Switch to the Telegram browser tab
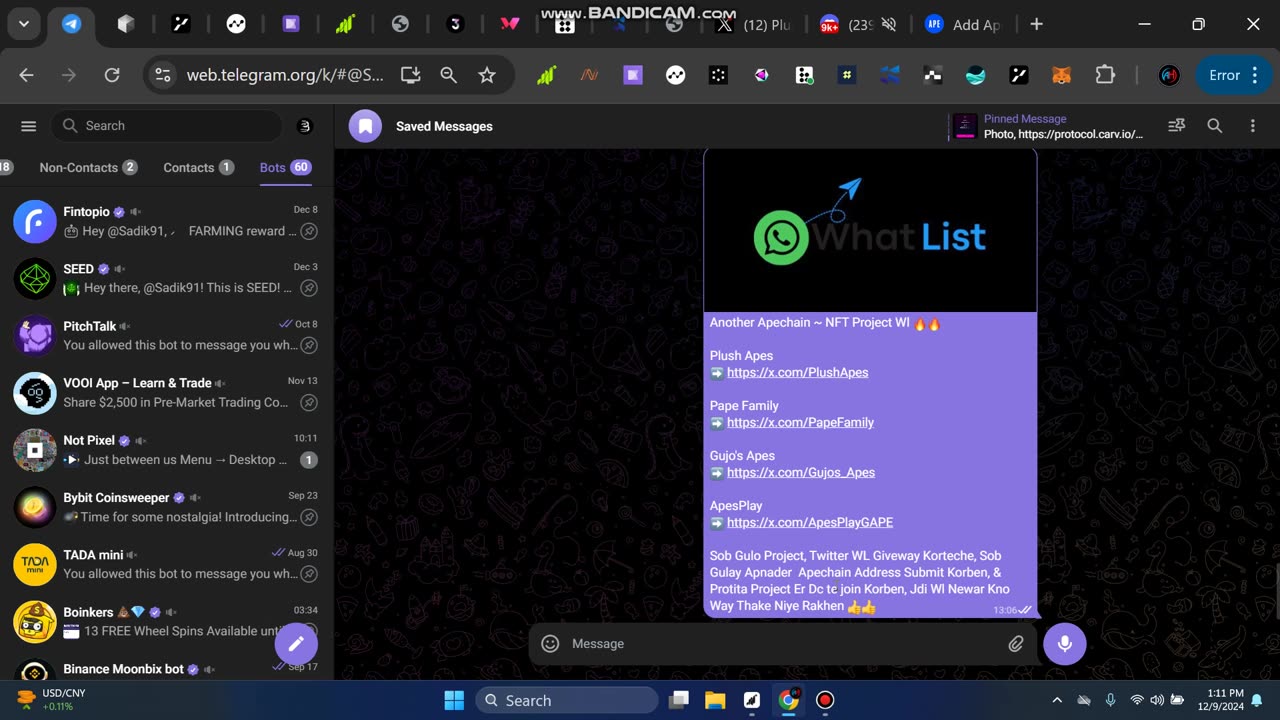The image size is (1280, 720). [72, 24]
